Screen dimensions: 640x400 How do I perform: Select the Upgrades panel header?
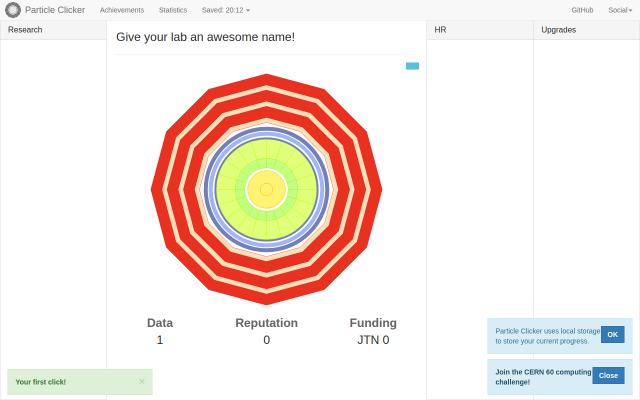tap(587, 30)
